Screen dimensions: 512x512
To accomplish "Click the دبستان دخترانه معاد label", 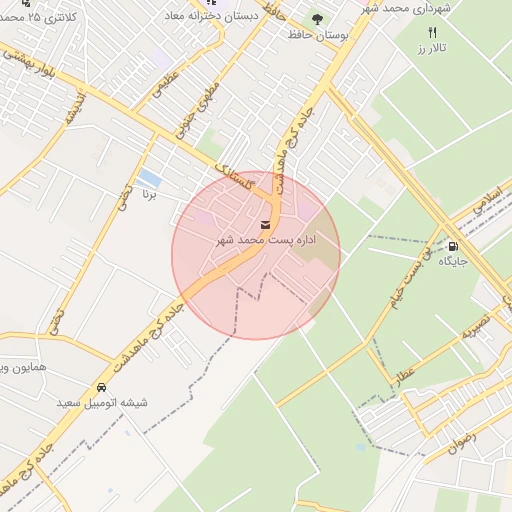I will pyautogui.click(x=211, y=16).
